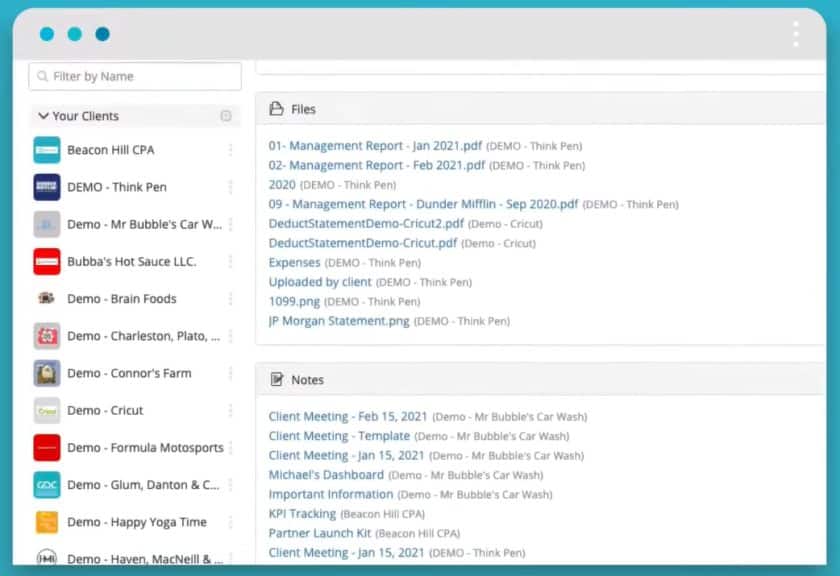
Task: Open the Important Information note
Action: (x=331, y=494)
